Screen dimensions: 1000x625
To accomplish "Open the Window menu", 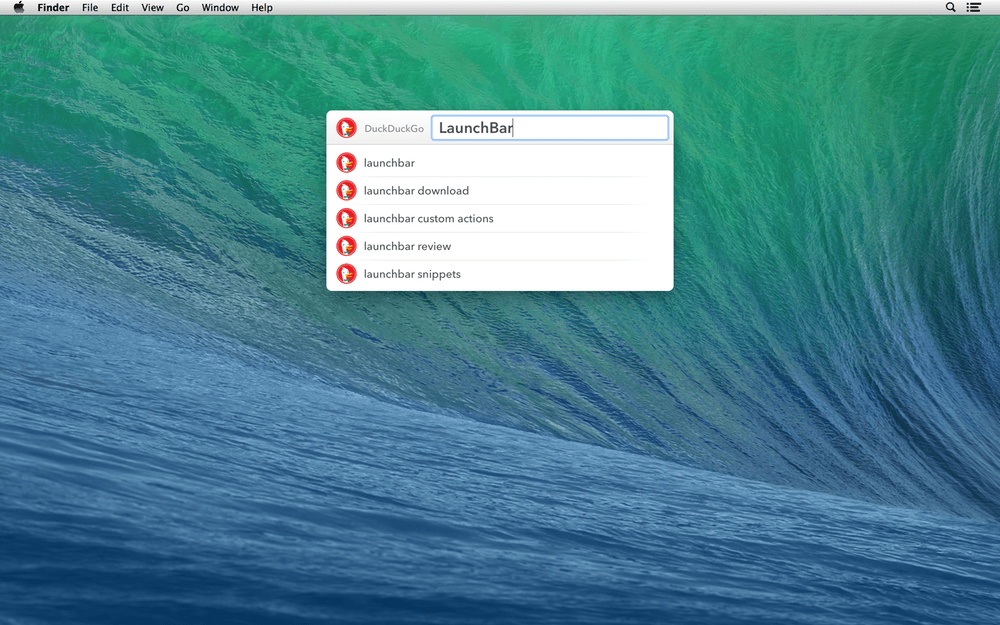I will click(220, 8).
